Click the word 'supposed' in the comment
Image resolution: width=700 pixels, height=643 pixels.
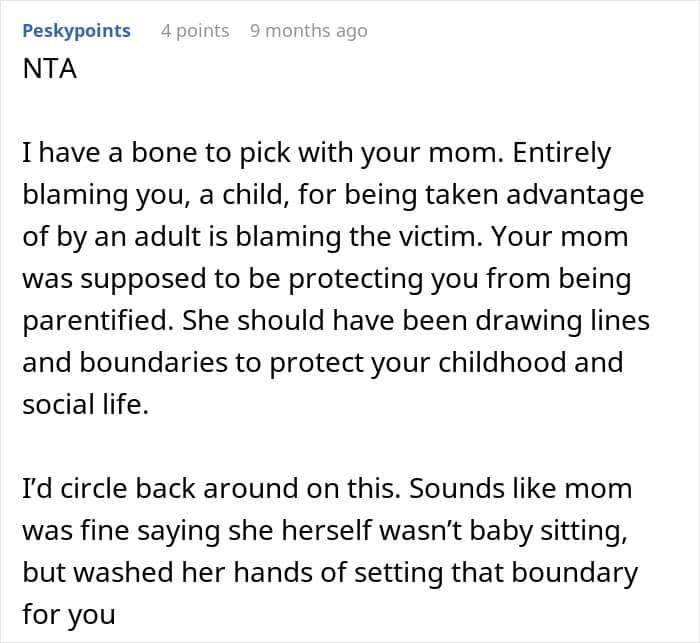click(143, 280)
